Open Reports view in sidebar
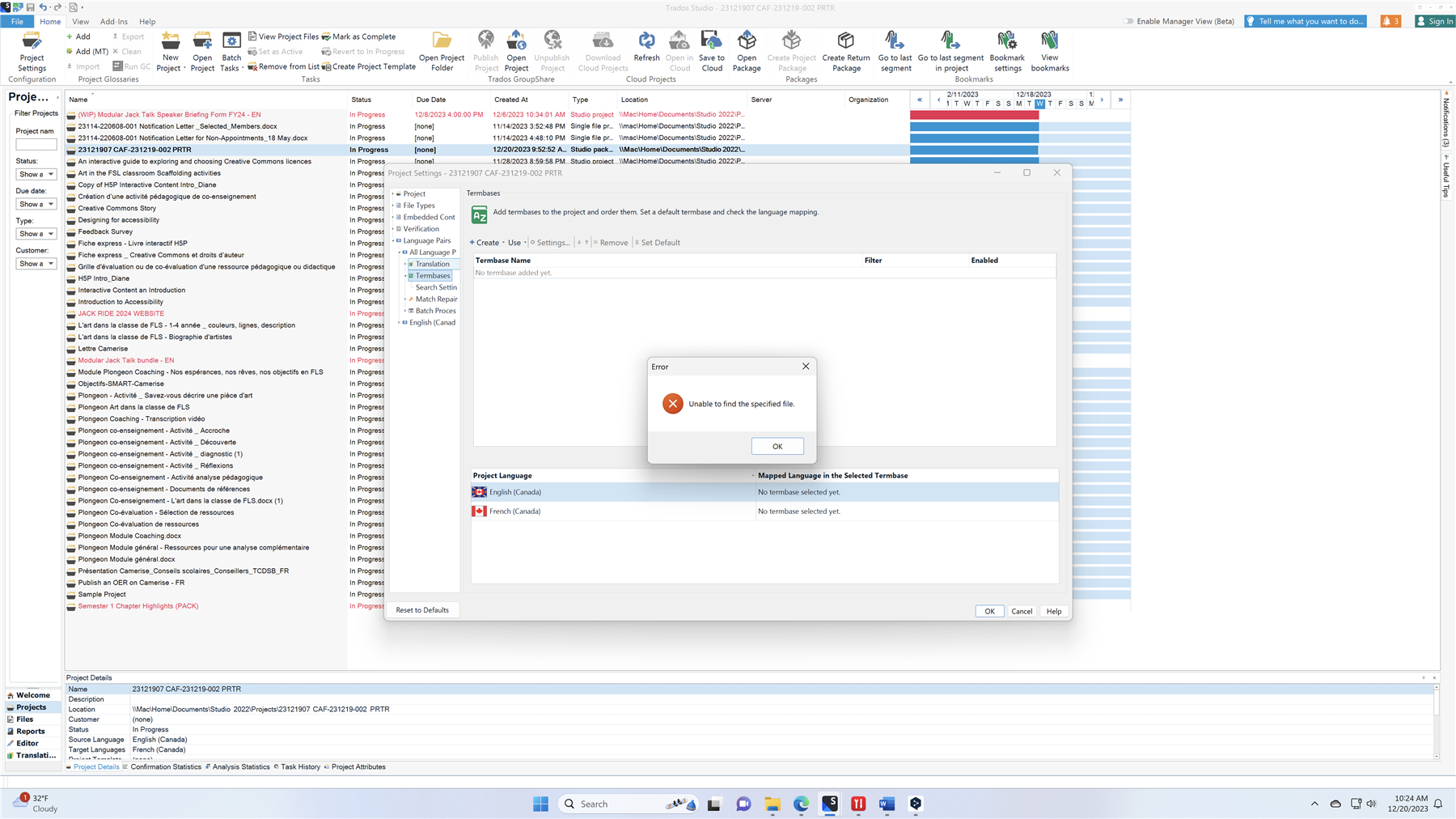The width and height of the screenshot is (1456, 819). [31, 731]
